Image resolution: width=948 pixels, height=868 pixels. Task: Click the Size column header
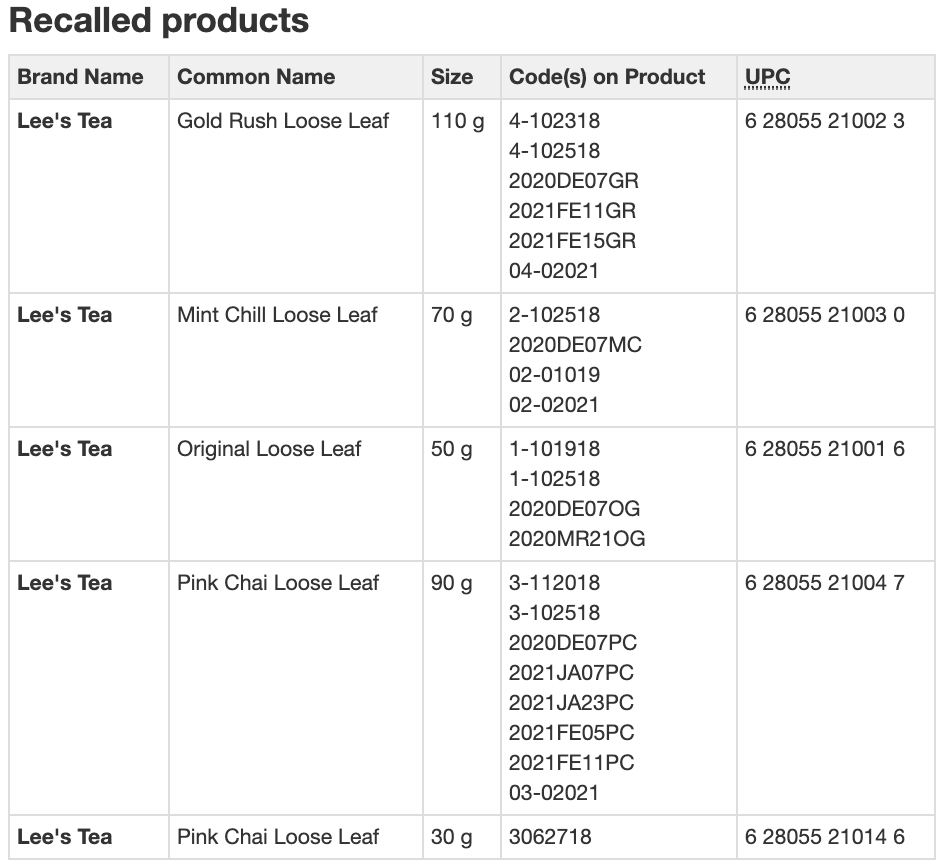(x=452, y=77)
